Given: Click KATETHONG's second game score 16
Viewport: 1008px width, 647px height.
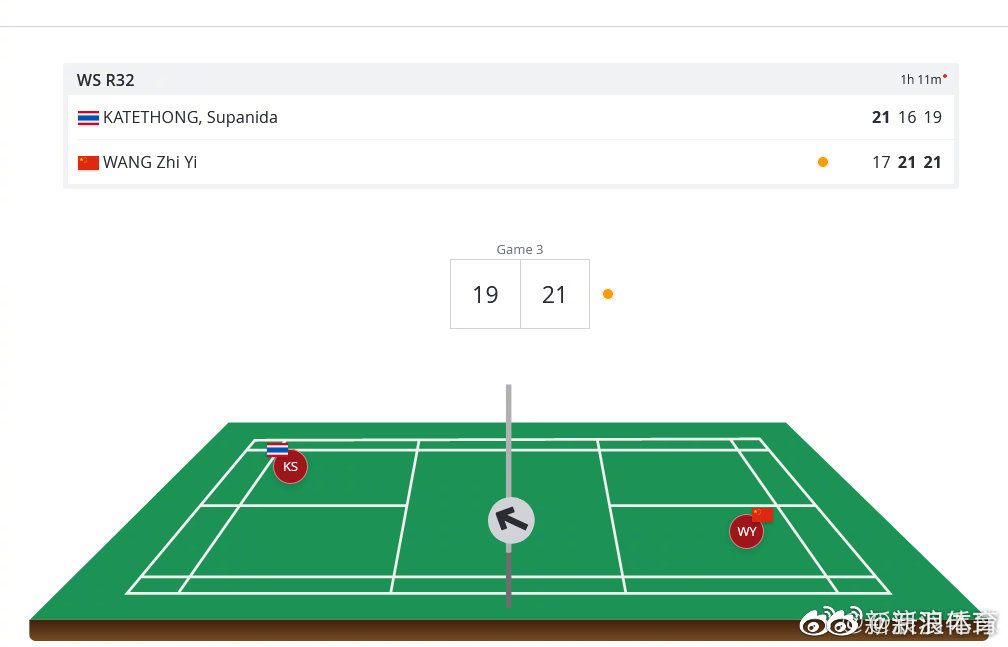Looking at the screenshot, I should 907,117.
